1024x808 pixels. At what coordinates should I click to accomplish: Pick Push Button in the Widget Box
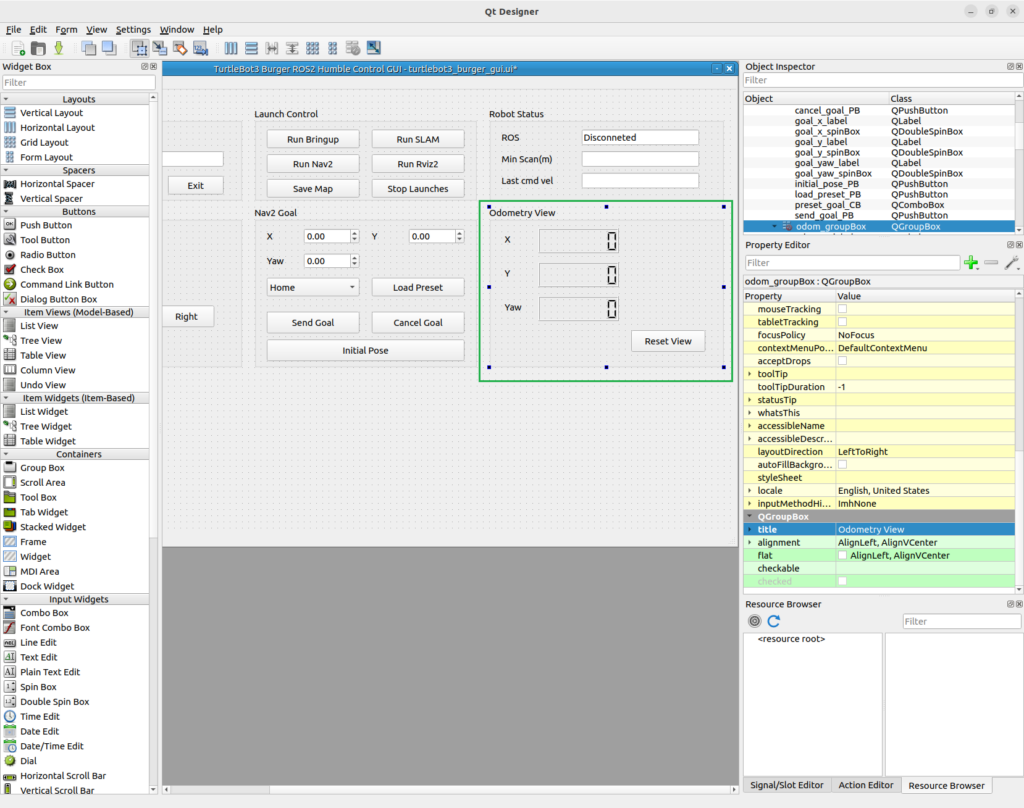(x=46, y=225)
